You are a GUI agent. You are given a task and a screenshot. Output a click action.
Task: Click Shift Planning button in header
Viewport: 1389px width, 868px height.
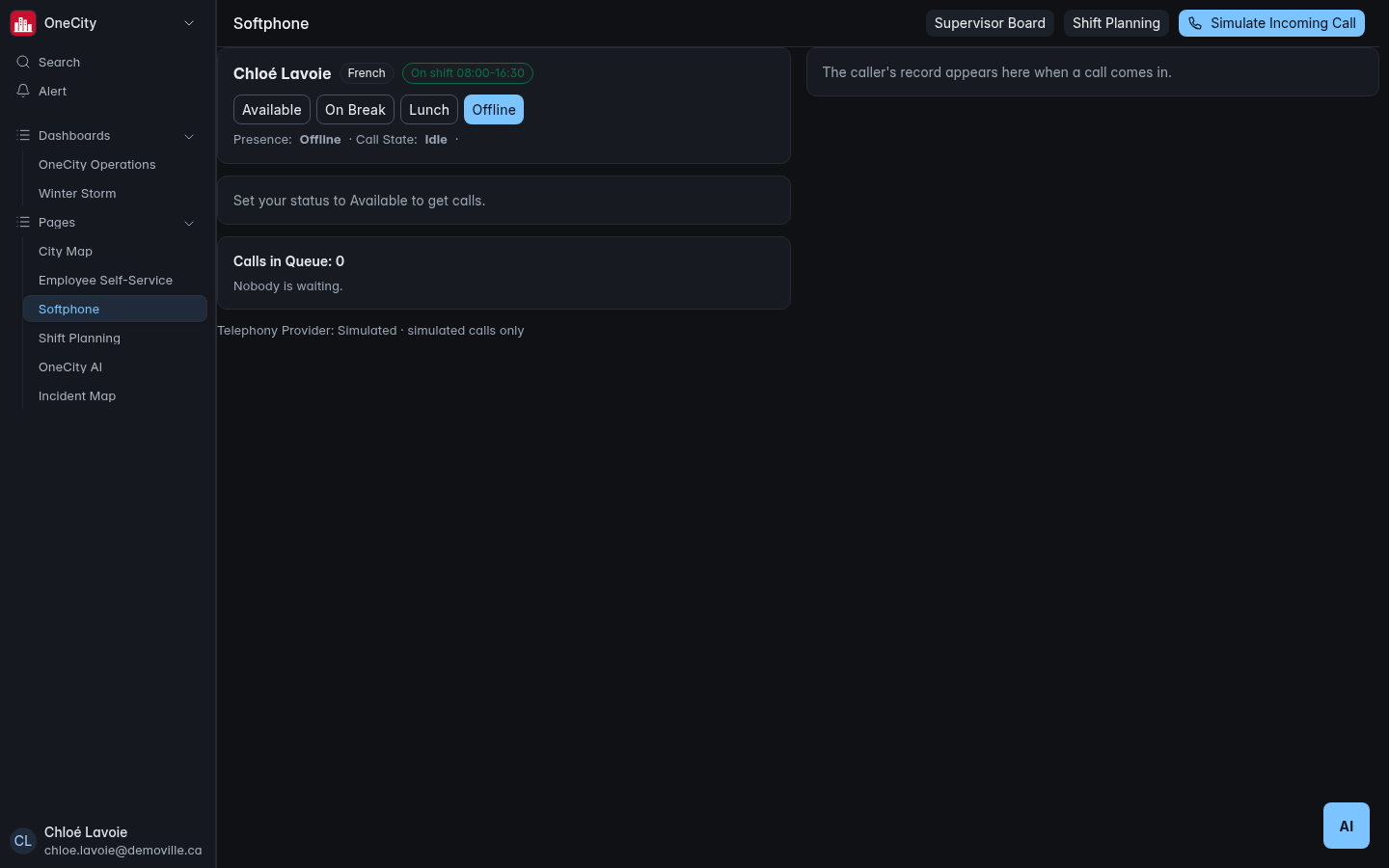pyautogui.click(x=1116, y=23)
